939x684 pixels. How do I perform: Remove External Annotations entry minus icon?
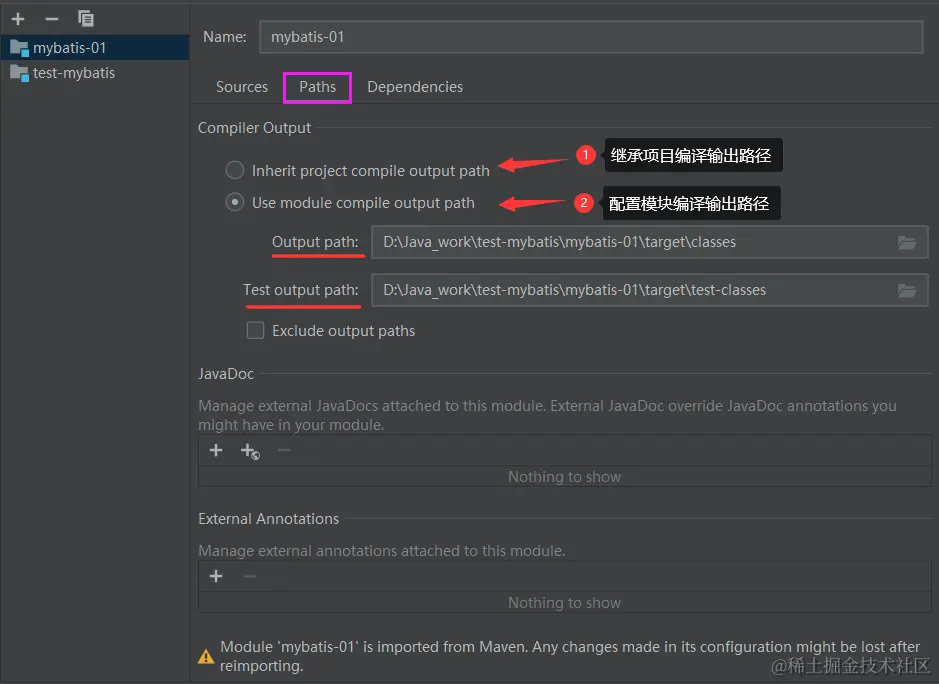point(250,576)
